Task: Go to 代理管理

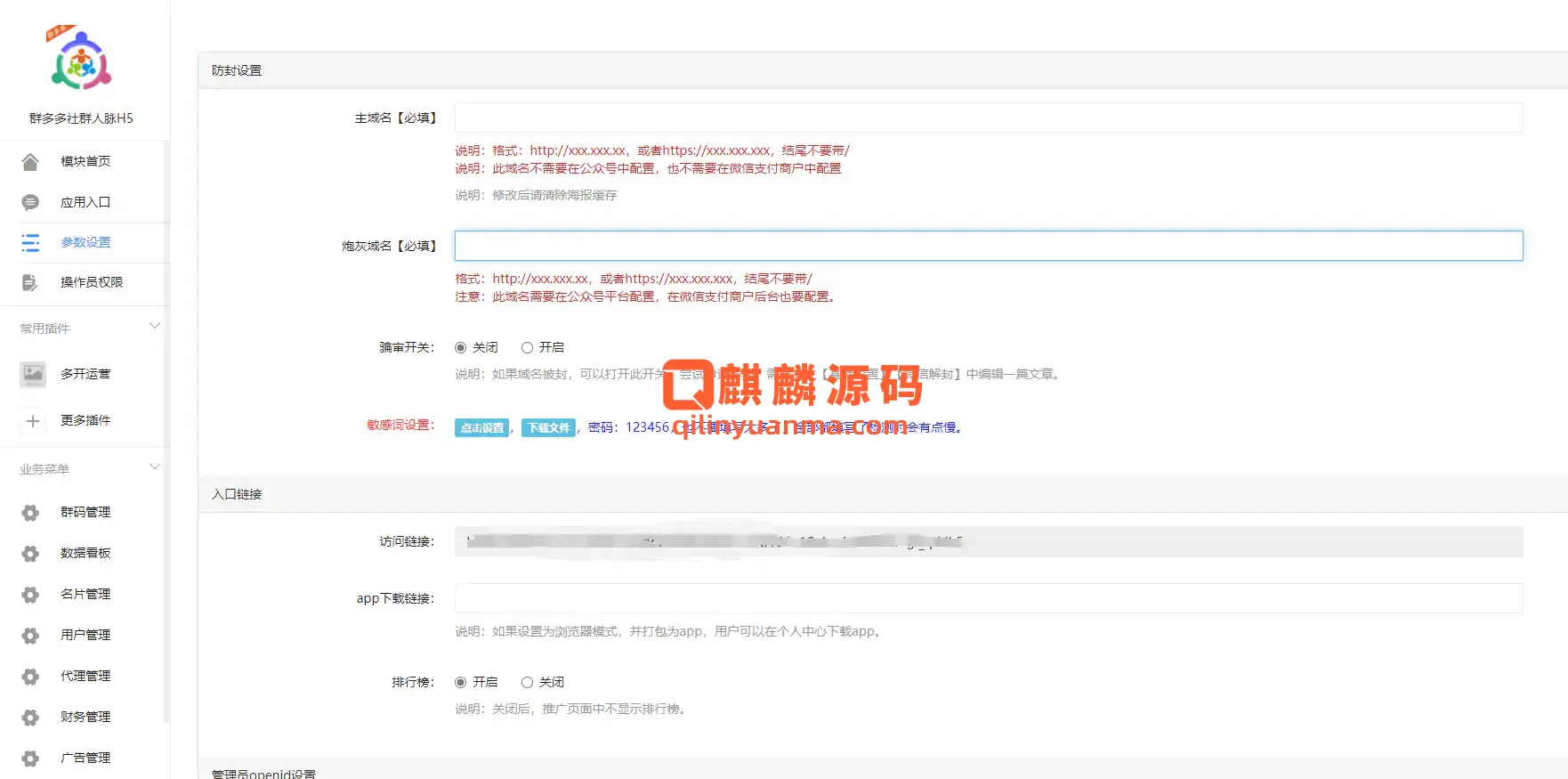Action: 85,676
